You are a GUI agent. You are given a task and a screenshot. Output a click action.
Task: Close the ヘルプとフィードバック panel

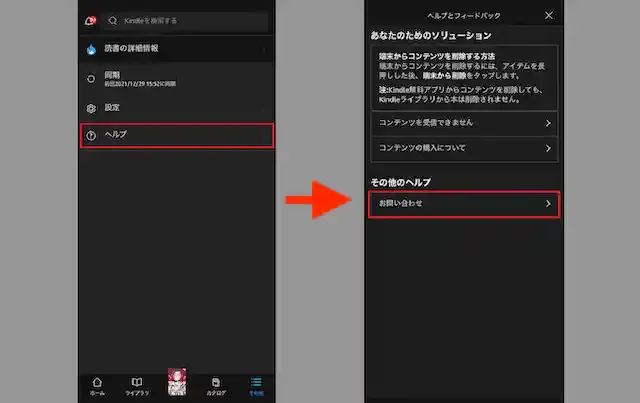[549, 16]
